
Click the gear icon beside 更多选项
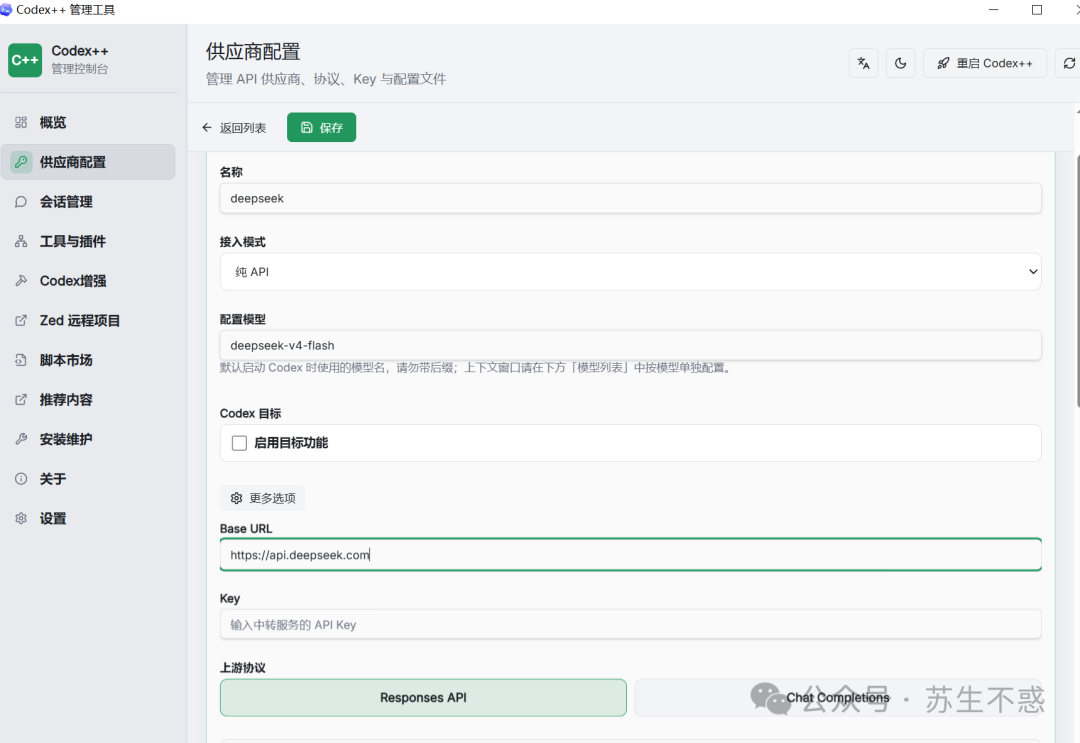[236, 498]
